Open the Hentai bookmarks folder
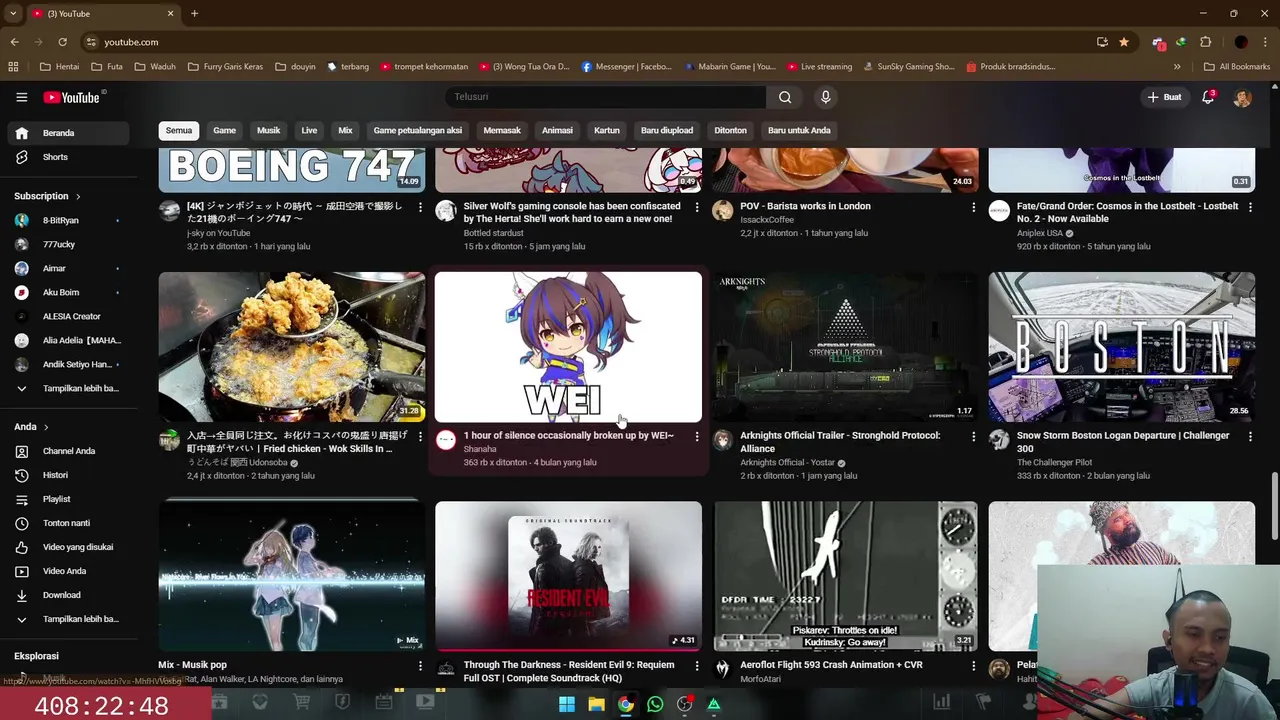 60,67
